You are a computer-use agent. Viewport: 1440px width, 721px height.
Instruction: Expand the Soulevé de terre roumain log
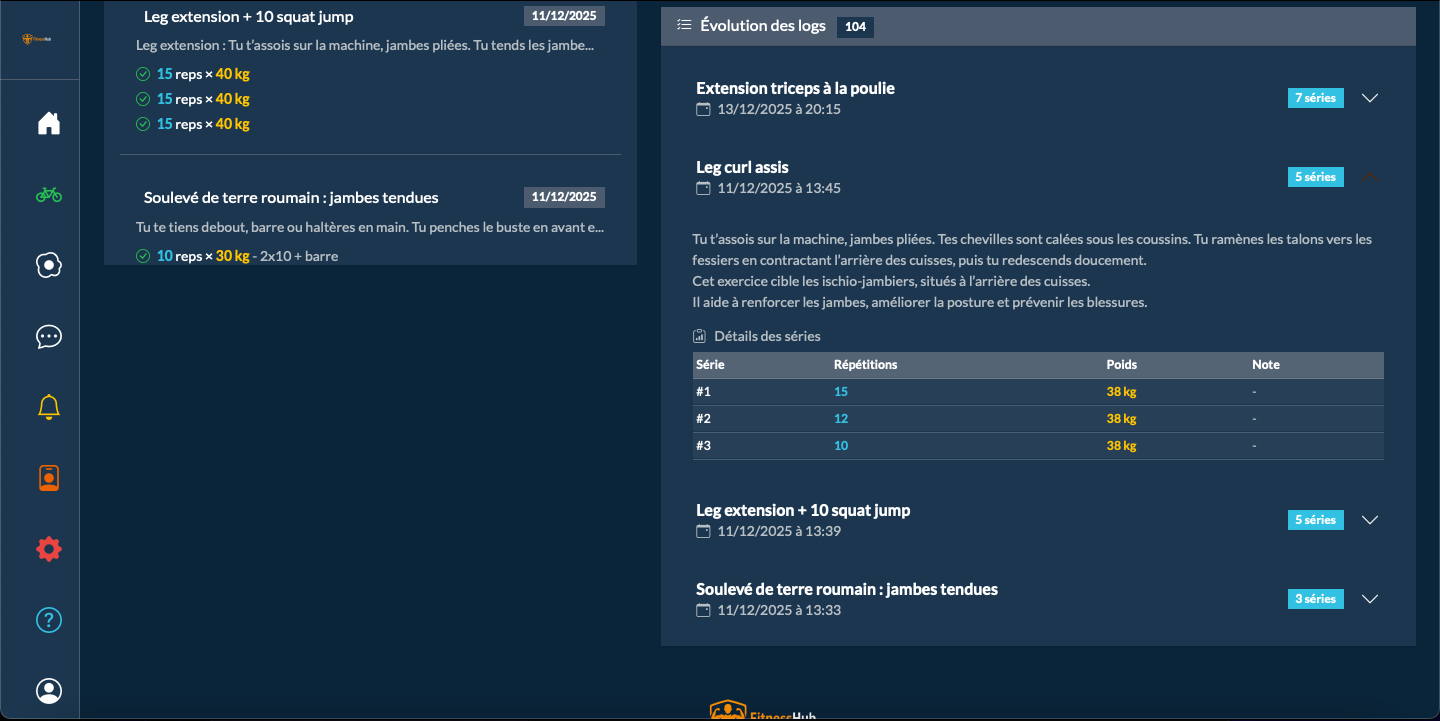[1369, 598]
